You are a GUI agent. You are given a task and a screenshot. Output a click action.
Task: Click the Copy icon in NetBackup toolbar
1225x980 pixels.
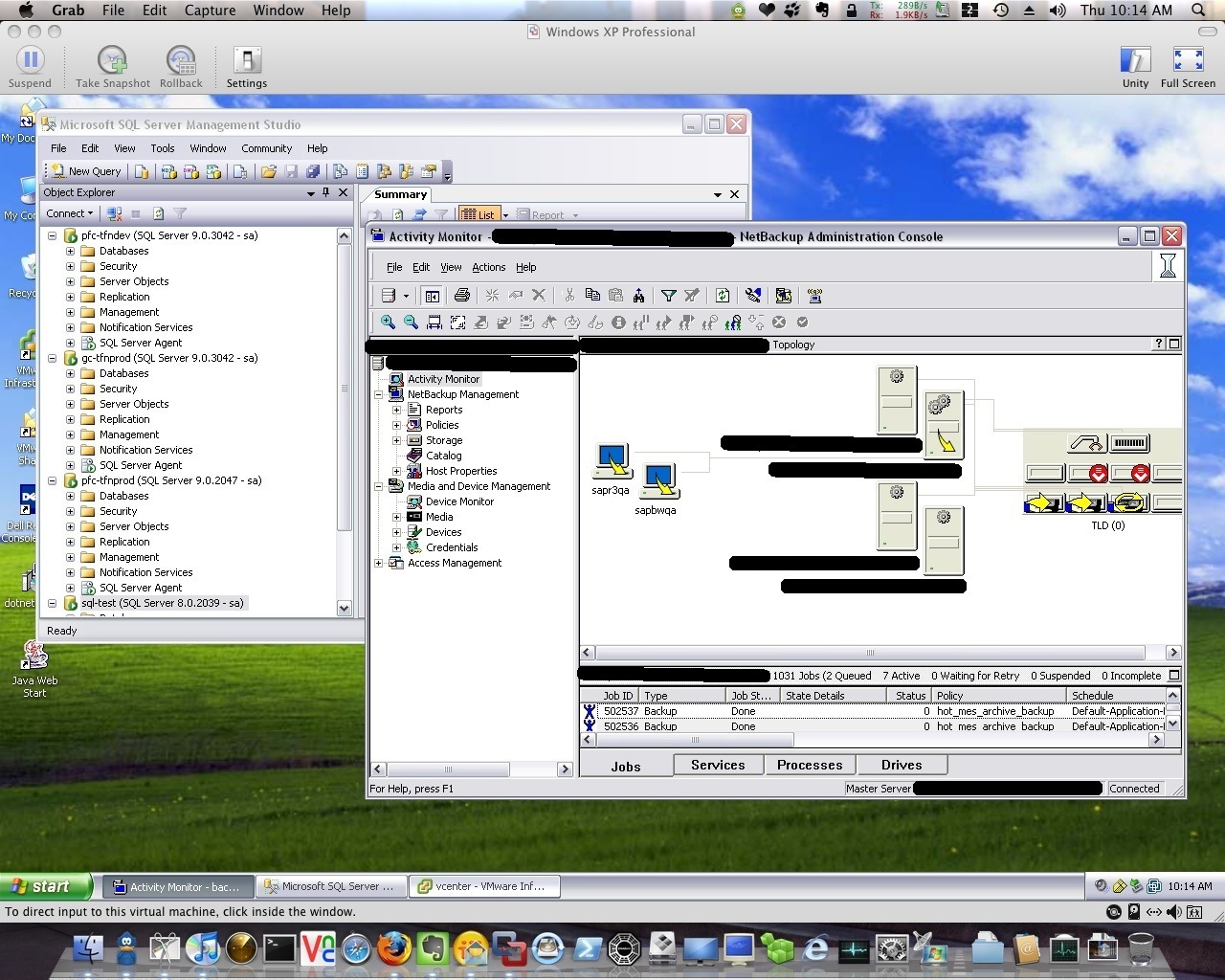click(592, 296)
